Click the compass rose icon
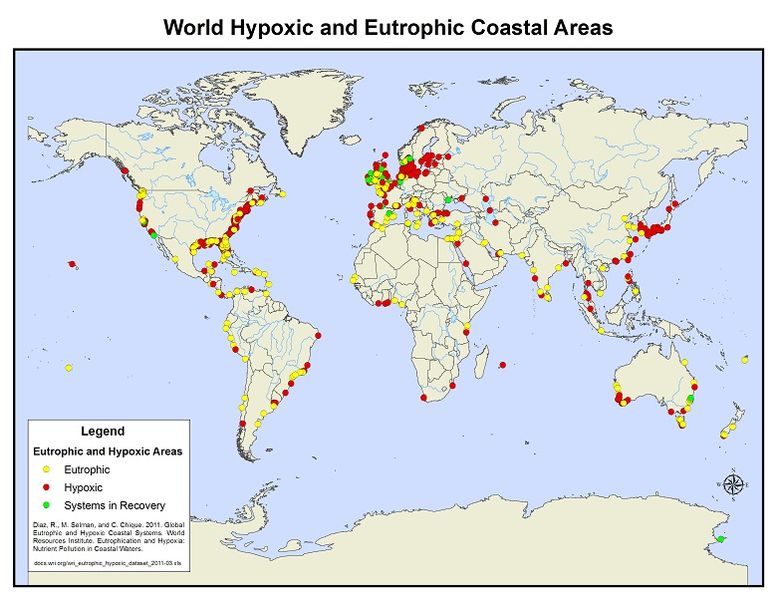The width and height of the screenshot is (777, 600). [733, 484]
